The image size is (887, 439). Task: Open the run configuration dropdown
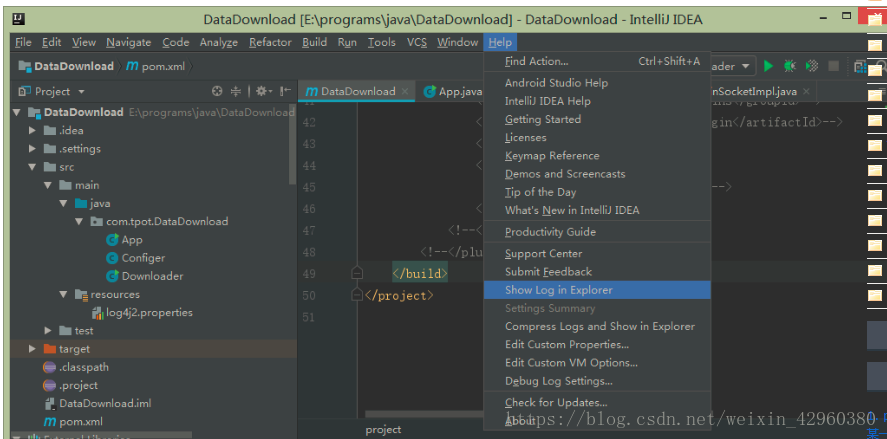point(746,66)
